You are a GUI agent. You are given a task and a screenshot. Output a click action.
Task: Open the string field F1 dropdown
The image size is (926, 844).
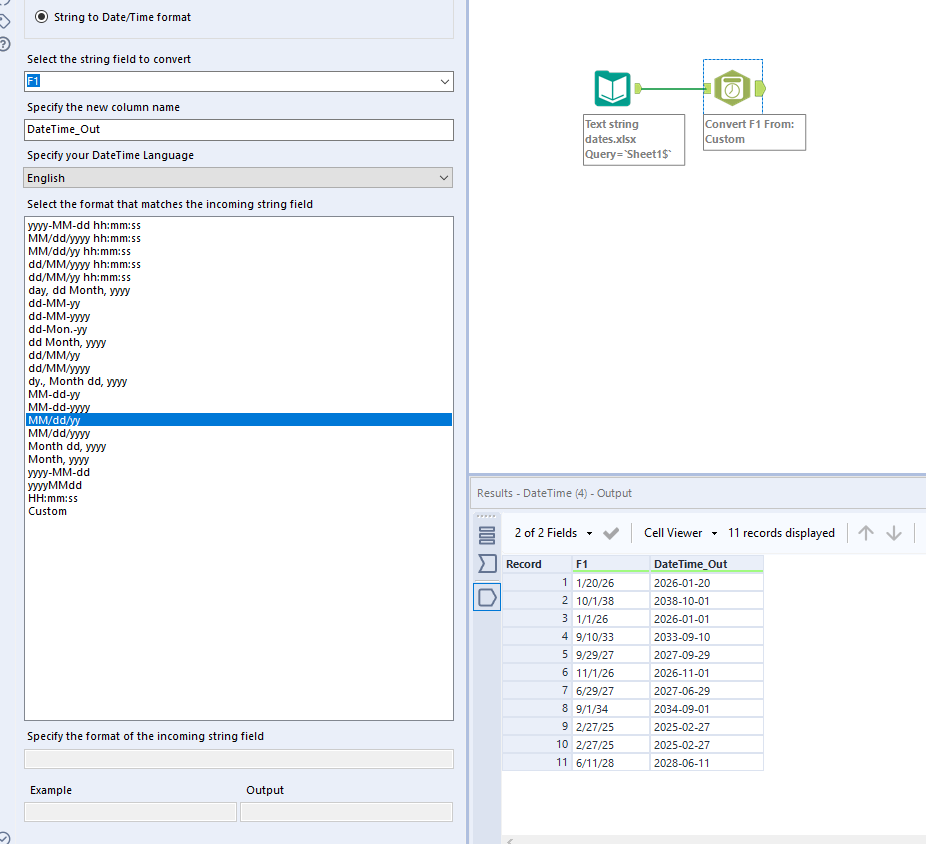[238, 81]
